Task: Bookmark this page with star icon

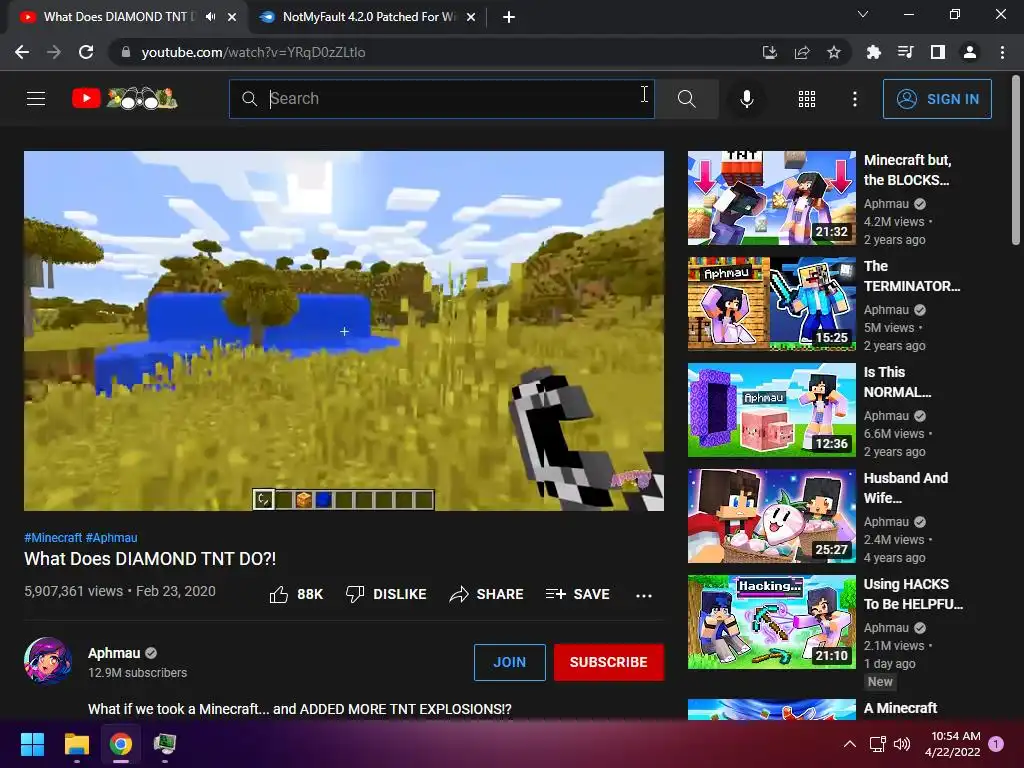Action: pos(834,52)
